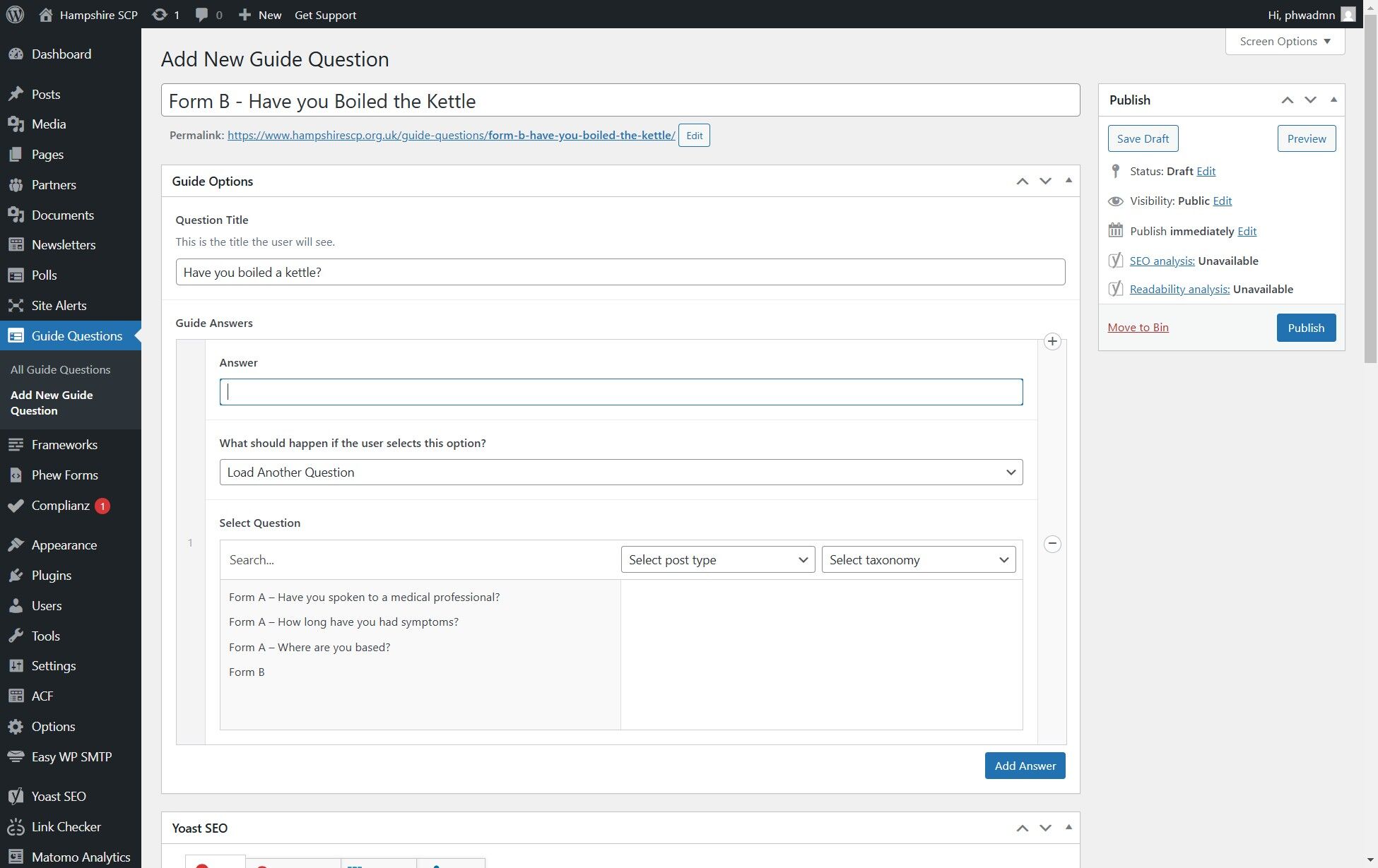Toggle the Guide Options panel with the triangle

[x=1068, y=181]
